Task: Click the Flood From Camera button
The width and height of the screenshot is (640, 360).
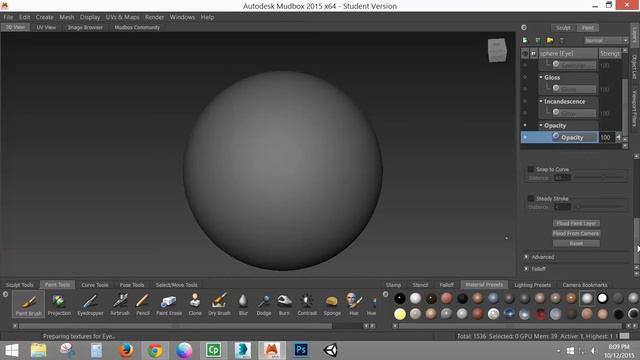Action: (576, 233)
